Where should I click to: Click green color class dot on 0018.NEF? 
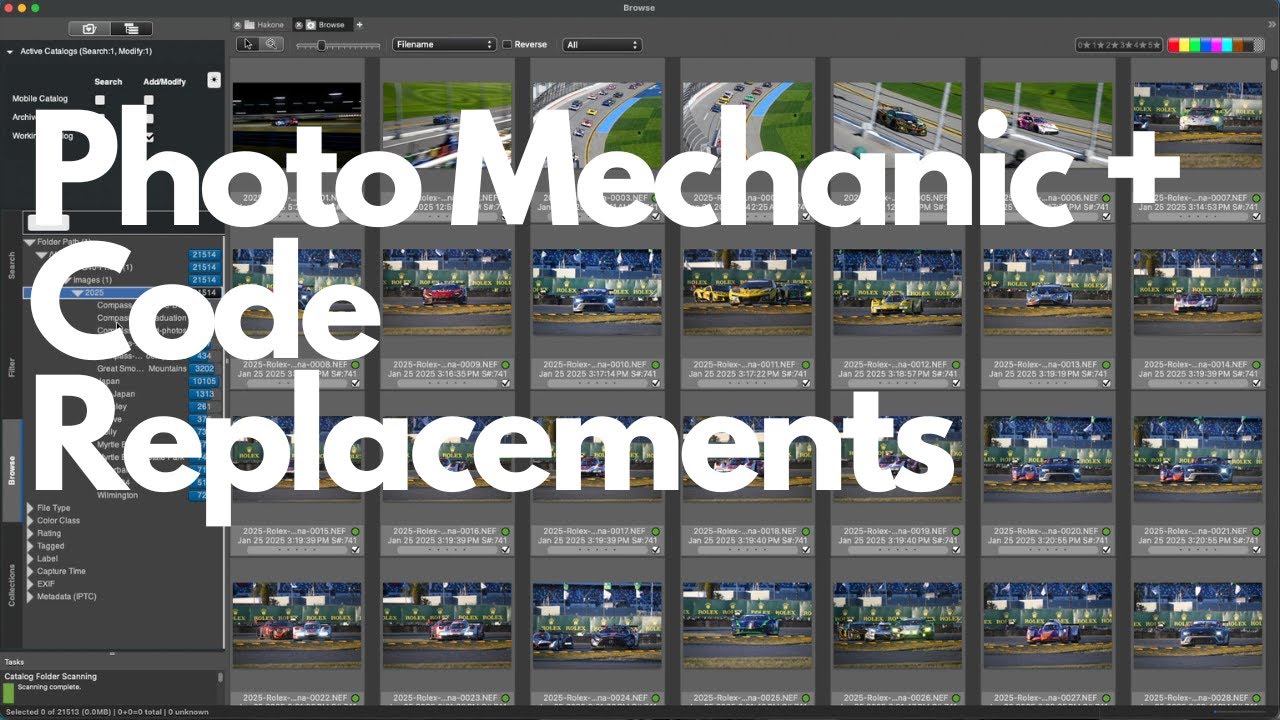click(805, 531)
